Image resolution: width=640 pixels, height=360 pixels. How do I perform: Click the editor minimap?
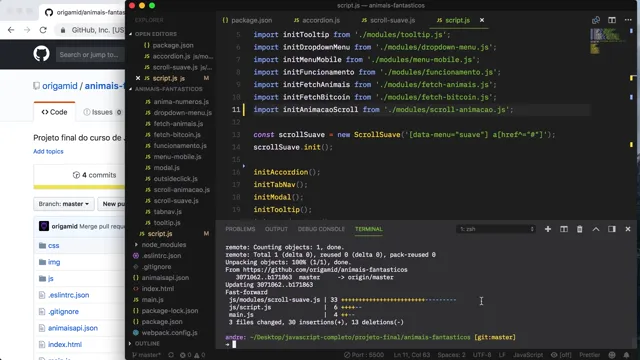pyautogui.click(x=607, y=41)
